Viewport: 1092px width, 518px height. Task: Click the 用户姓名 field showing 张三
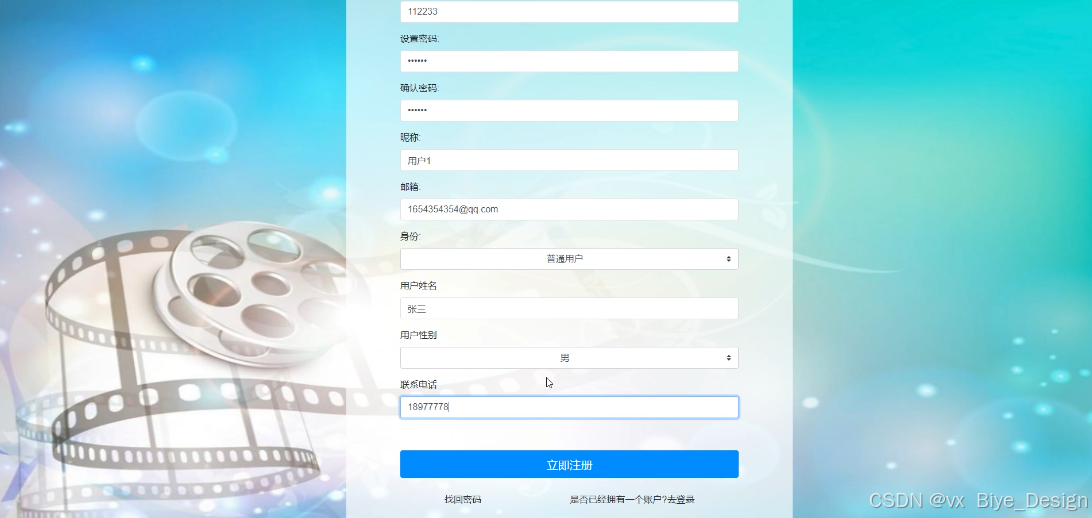569,308
